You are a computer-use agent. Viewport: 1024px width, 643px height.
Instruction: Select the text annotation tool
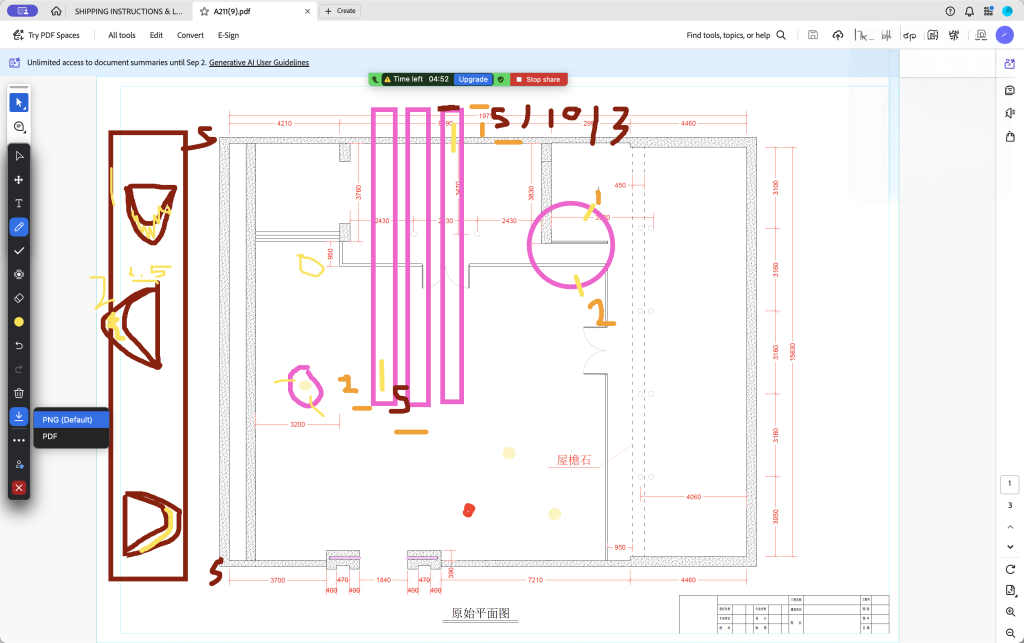point(19,203)
